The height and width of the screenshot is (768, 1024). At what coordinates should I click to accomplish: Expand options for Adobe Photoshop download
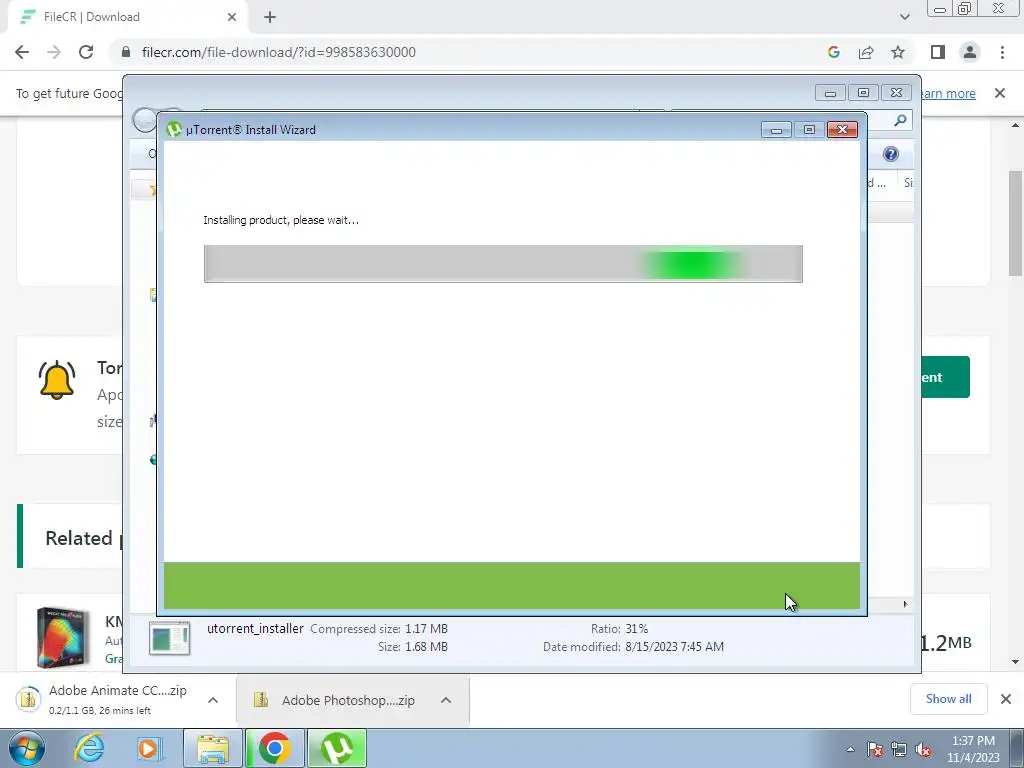point(446,700)
